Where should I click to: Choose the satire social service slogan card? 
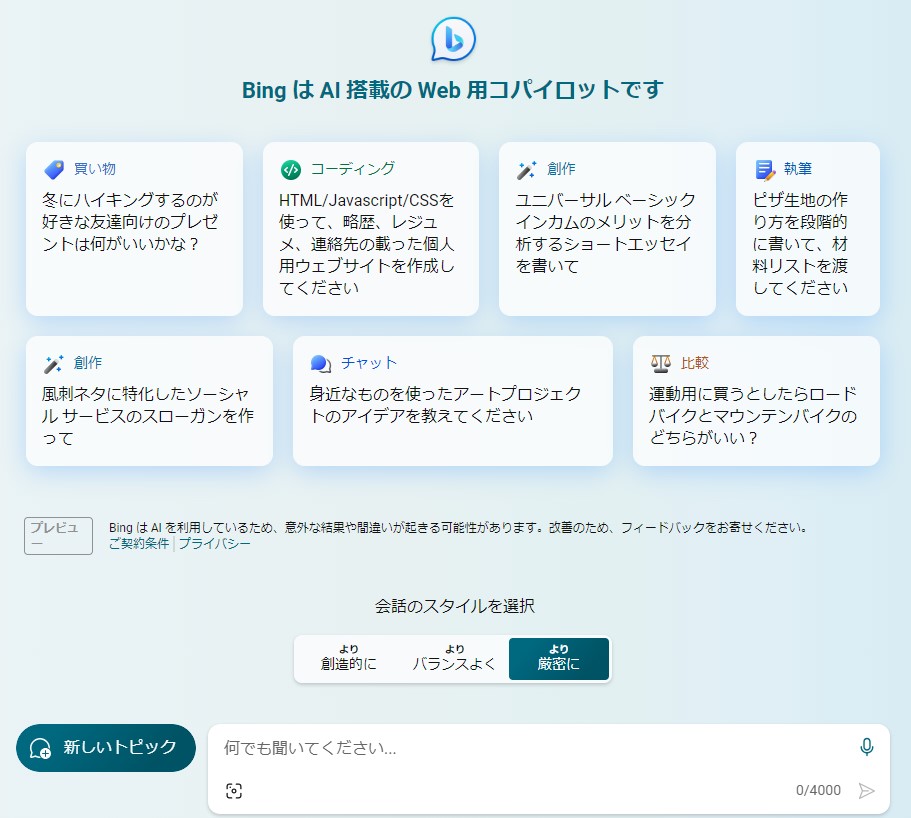tap(149, 401)
